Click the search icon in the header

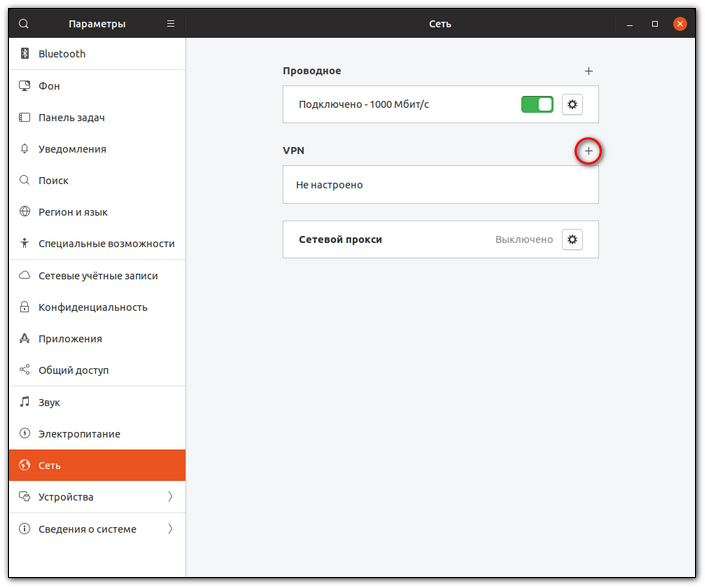click(x=24, y=23)
